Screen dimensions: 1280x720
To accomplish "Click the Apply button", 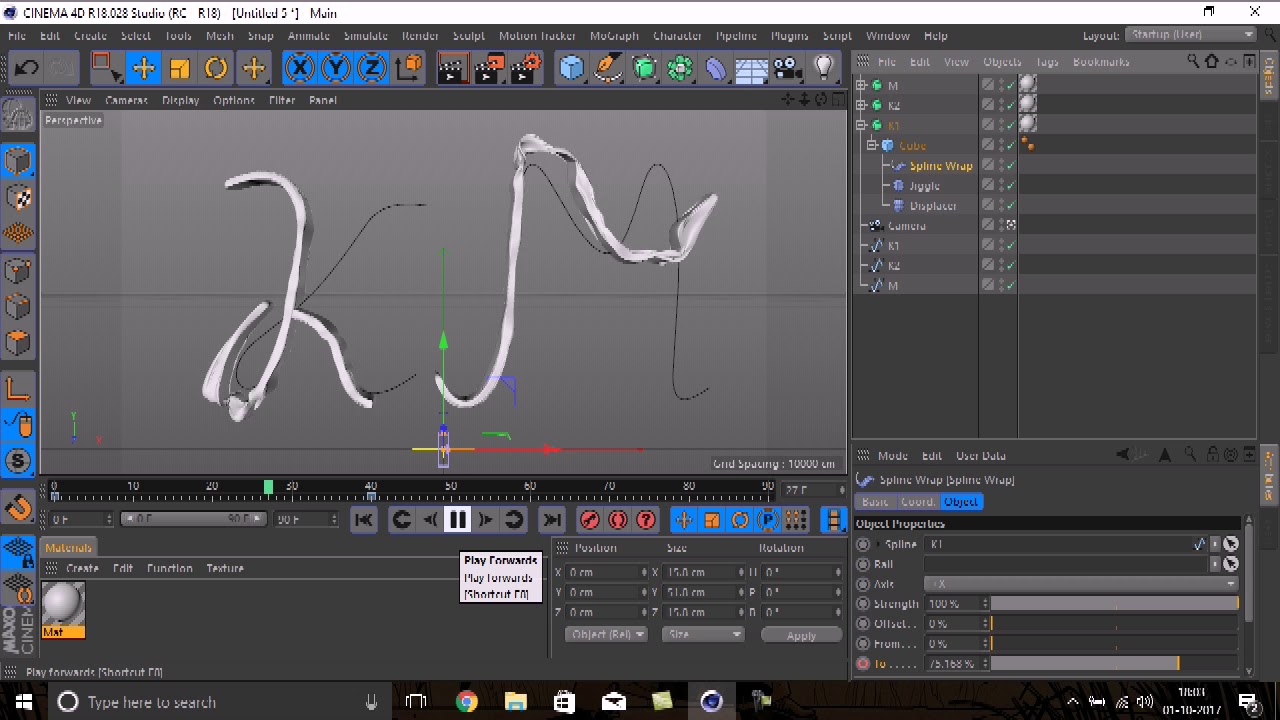I will point(801,635).
